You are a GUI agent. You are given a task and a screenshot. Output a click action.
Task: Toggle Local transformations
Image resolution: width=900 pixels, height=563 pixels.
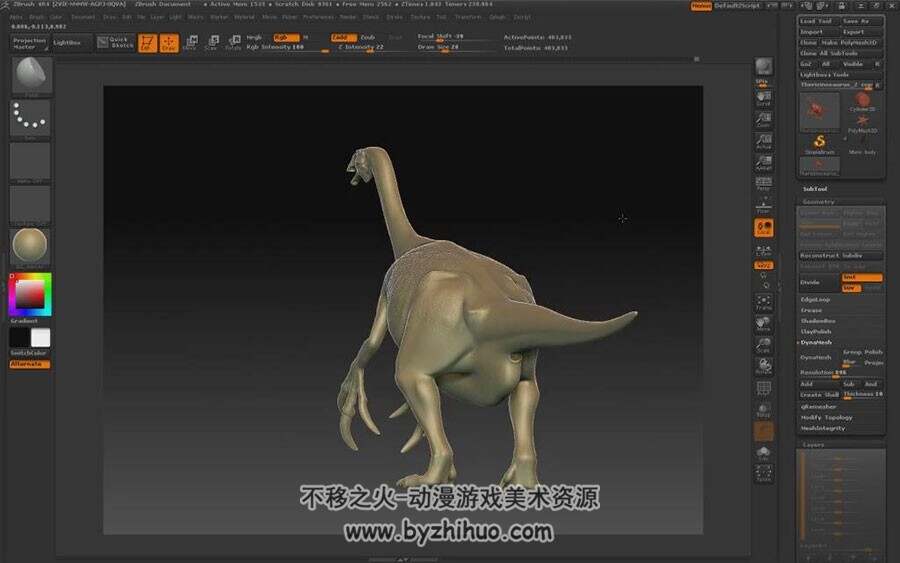[x=763, y=227]
